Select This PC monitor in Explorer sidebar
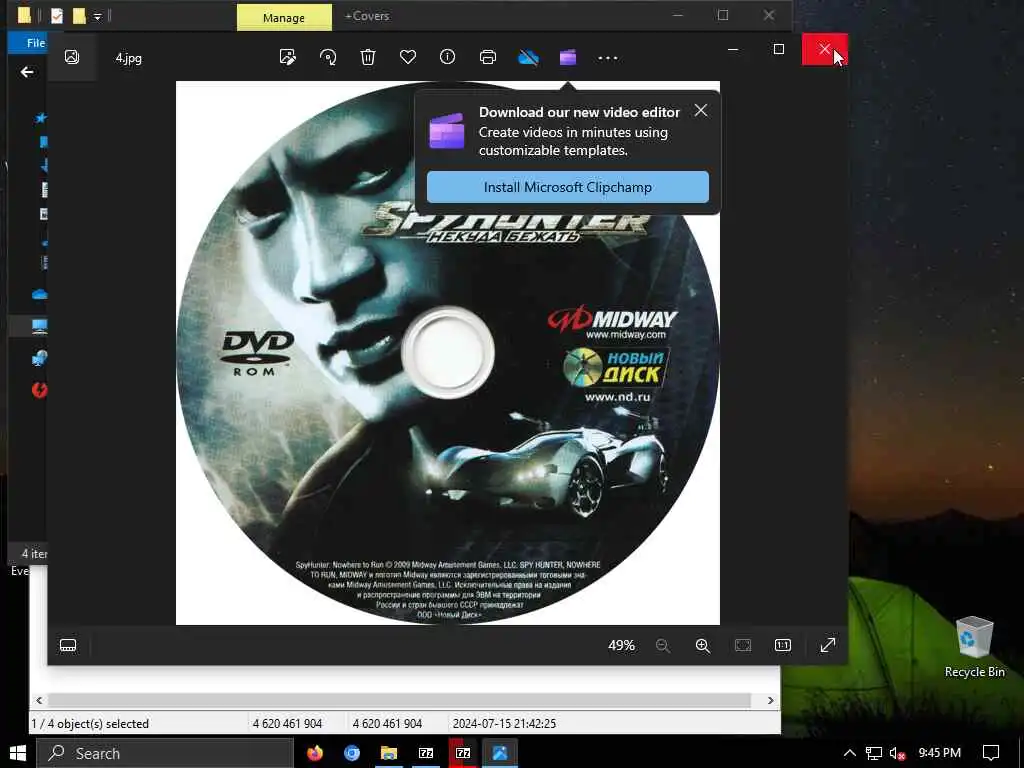This screenshot has height=768, width=1024. coord(39,326)
